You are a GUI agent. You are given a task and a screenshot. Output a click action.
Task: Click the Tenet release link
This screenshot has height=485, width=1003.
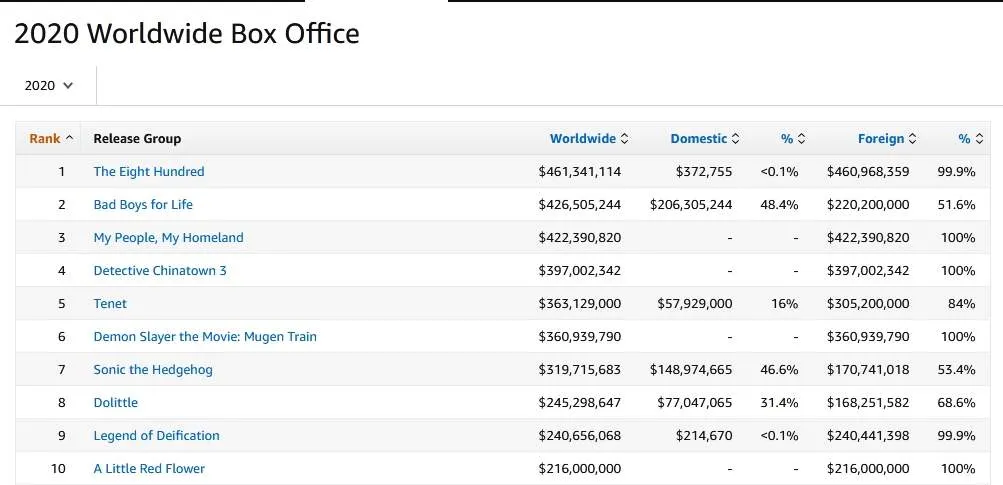pos(110,304)
